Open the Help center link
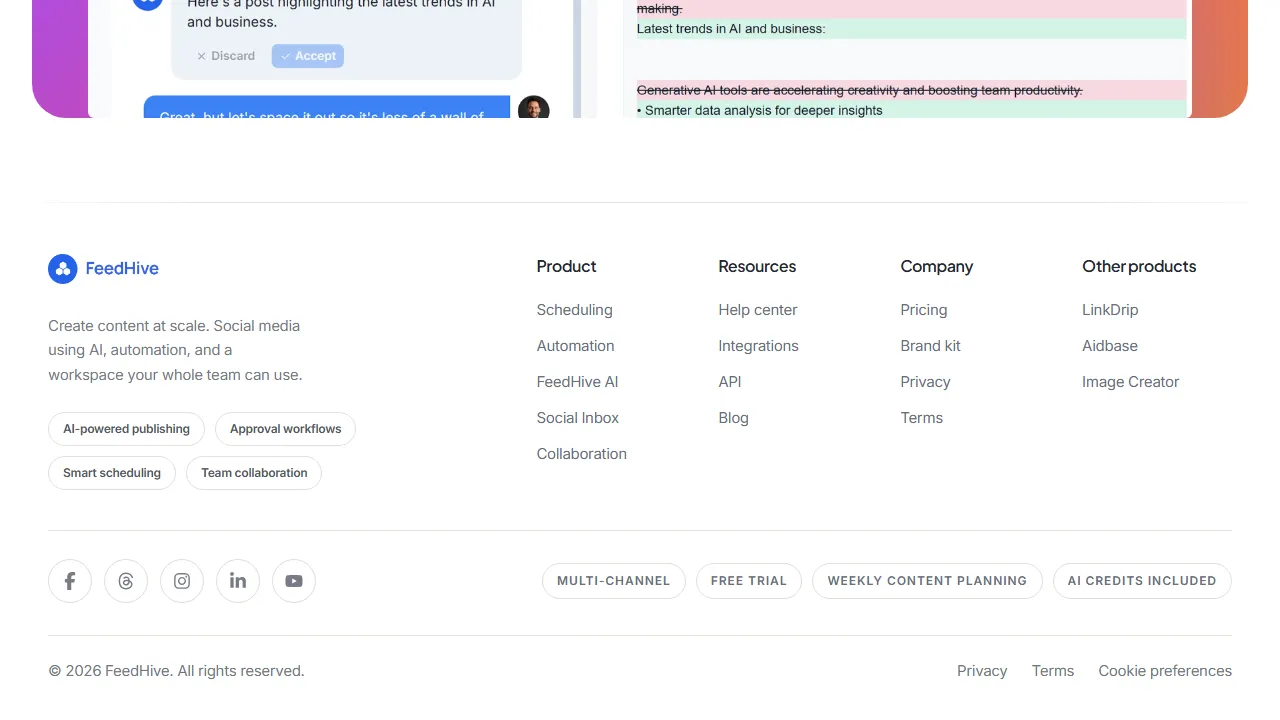This screenshot has width=1280, height=720. (758, 310)
